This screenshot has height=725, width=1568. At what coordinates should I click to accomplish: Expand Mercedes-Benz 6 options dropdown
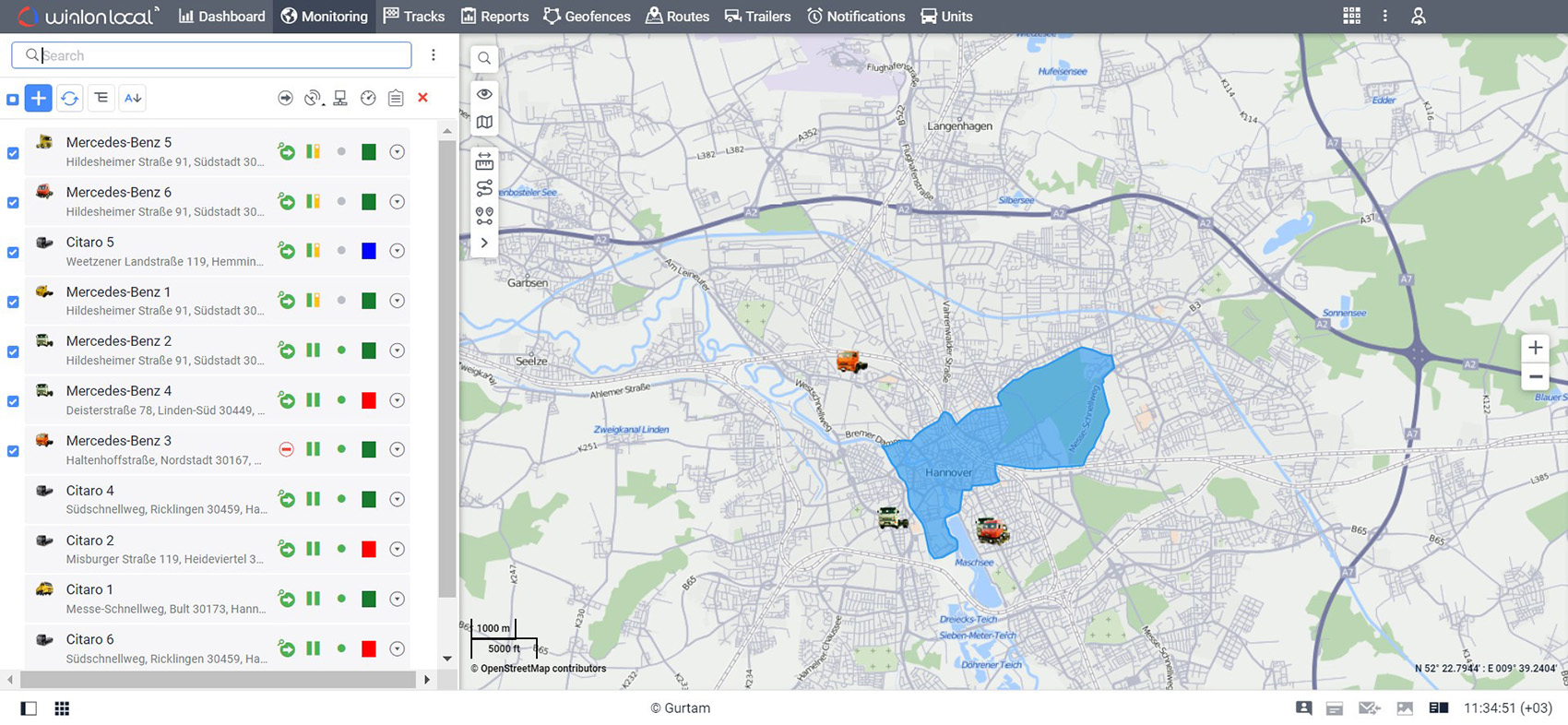(x=397, y=202)
